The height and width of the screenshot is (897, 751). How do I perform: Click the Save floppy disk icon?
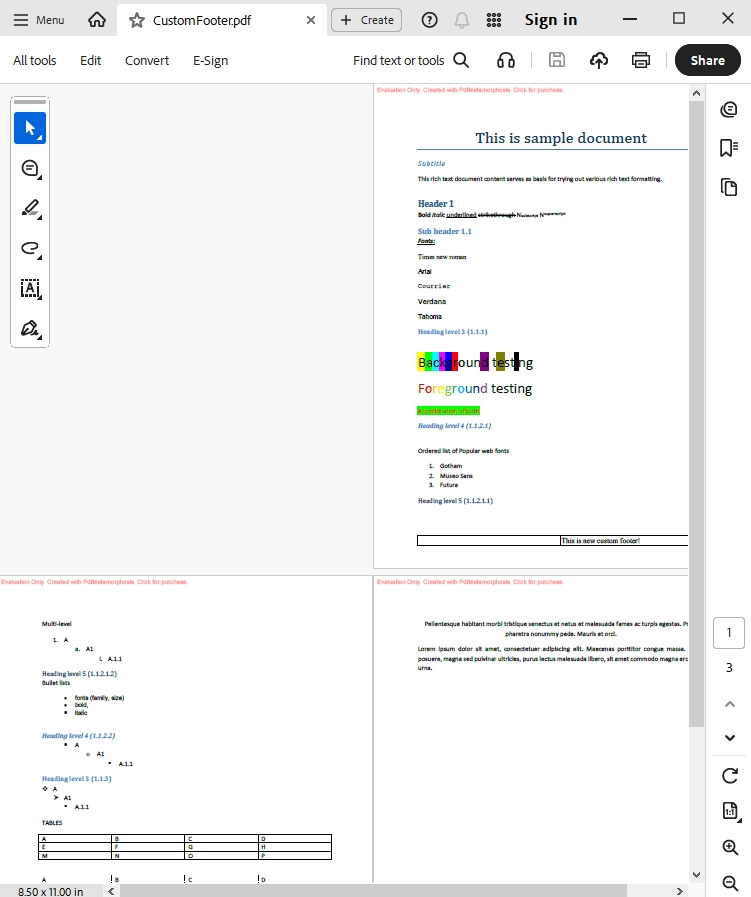point(557,60)
